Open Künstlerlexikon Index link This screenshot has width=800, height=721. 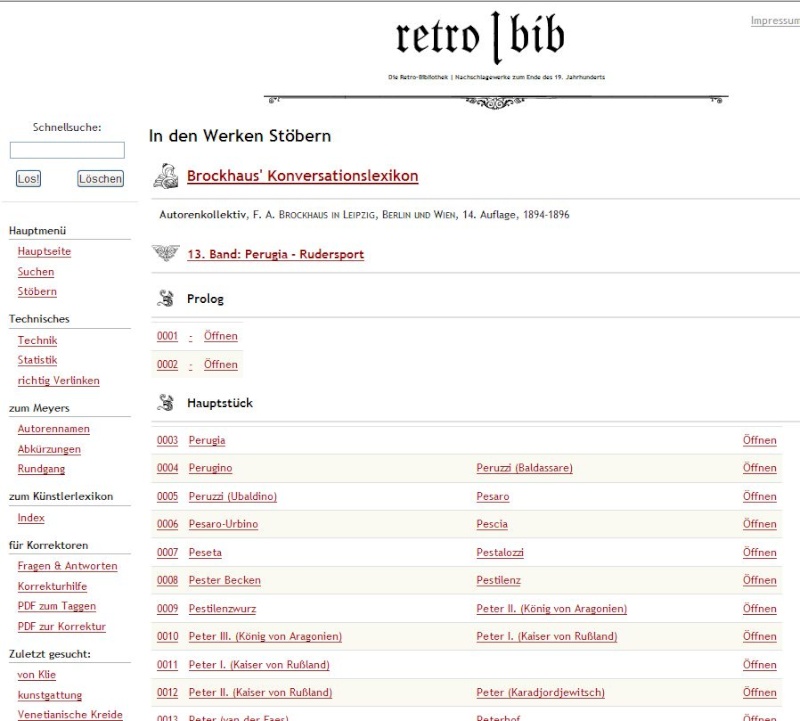(31, 518)
